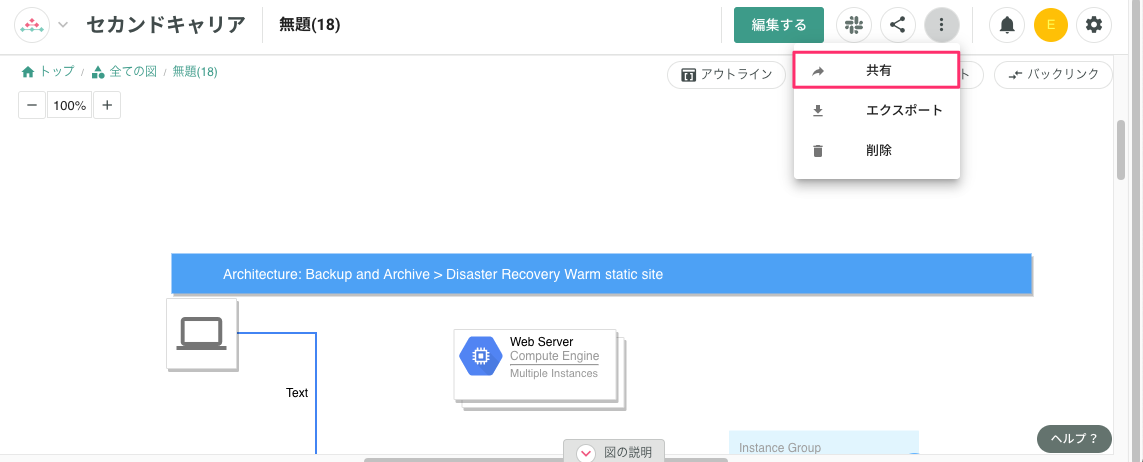Go to トップ breadcrumb link
The width and height of the screenshot is (1143, 462).
(48, 71)
